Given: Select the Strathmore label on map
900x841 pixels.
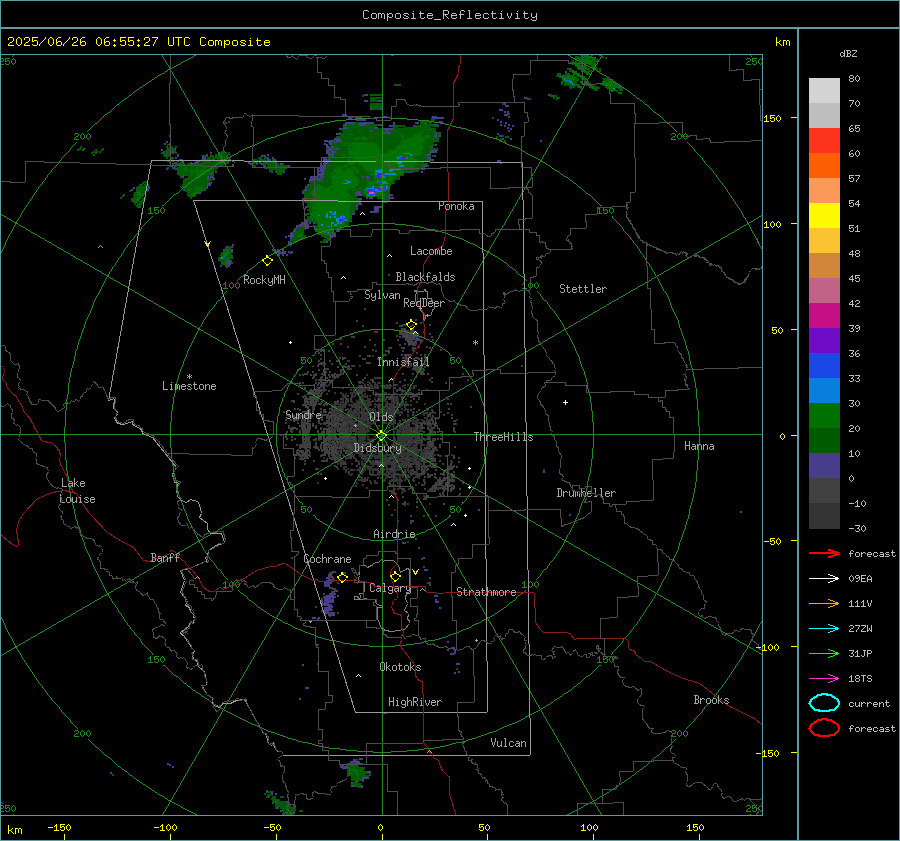Looking at the screenshot, I should pos(486,592).
